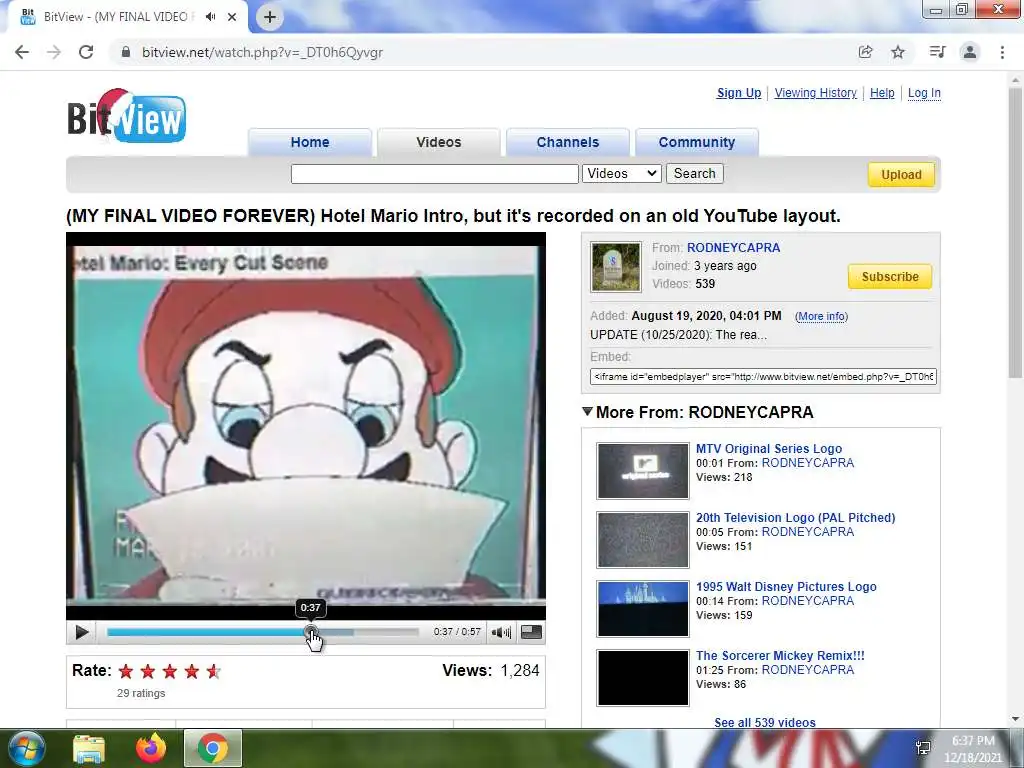This screenshot has width=1024, height=768.
Task: Subscribe to RODNEYCAPRA
Action: [890, 277]
